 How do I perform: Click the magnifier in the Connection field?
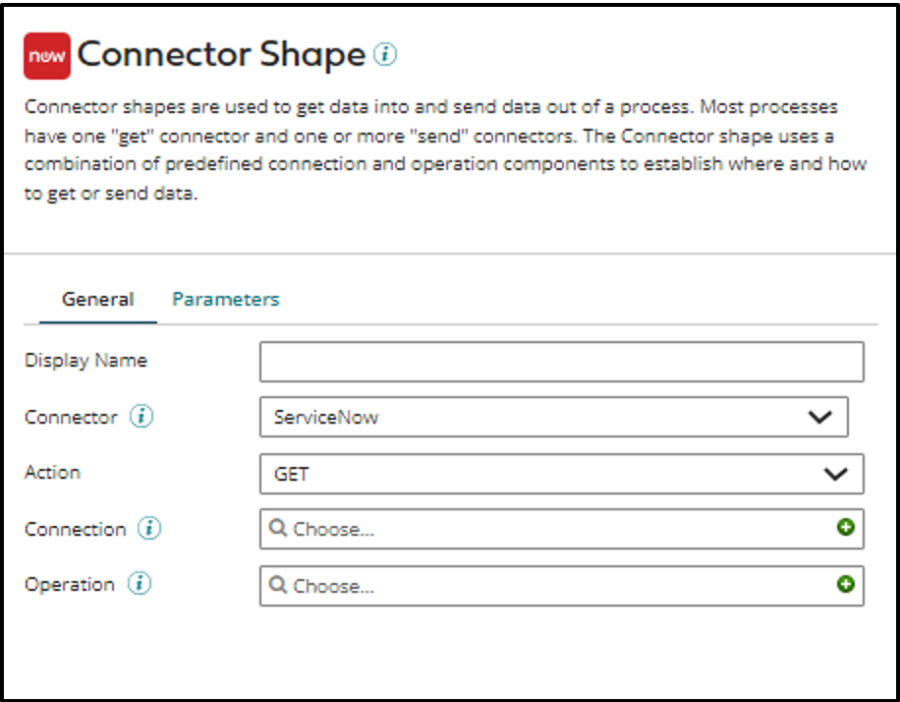coord(279,529)
